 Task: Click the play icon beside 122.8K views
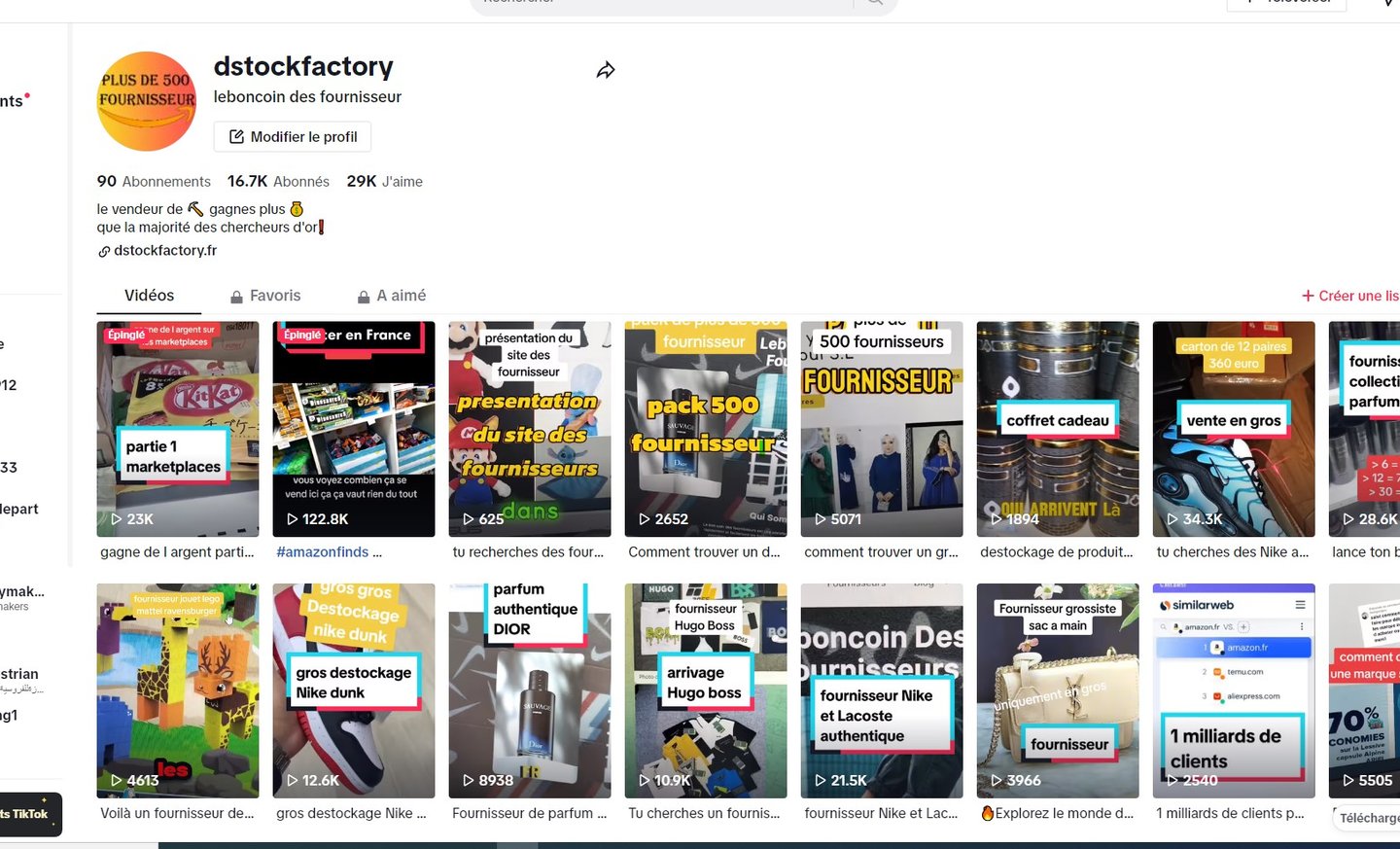tap(293, 519)
